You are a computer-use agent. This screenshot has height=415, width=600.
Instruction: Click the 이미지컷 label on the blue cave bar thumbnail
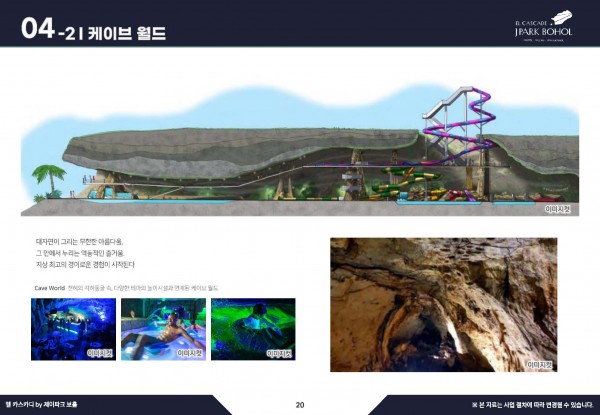(100, 353)
